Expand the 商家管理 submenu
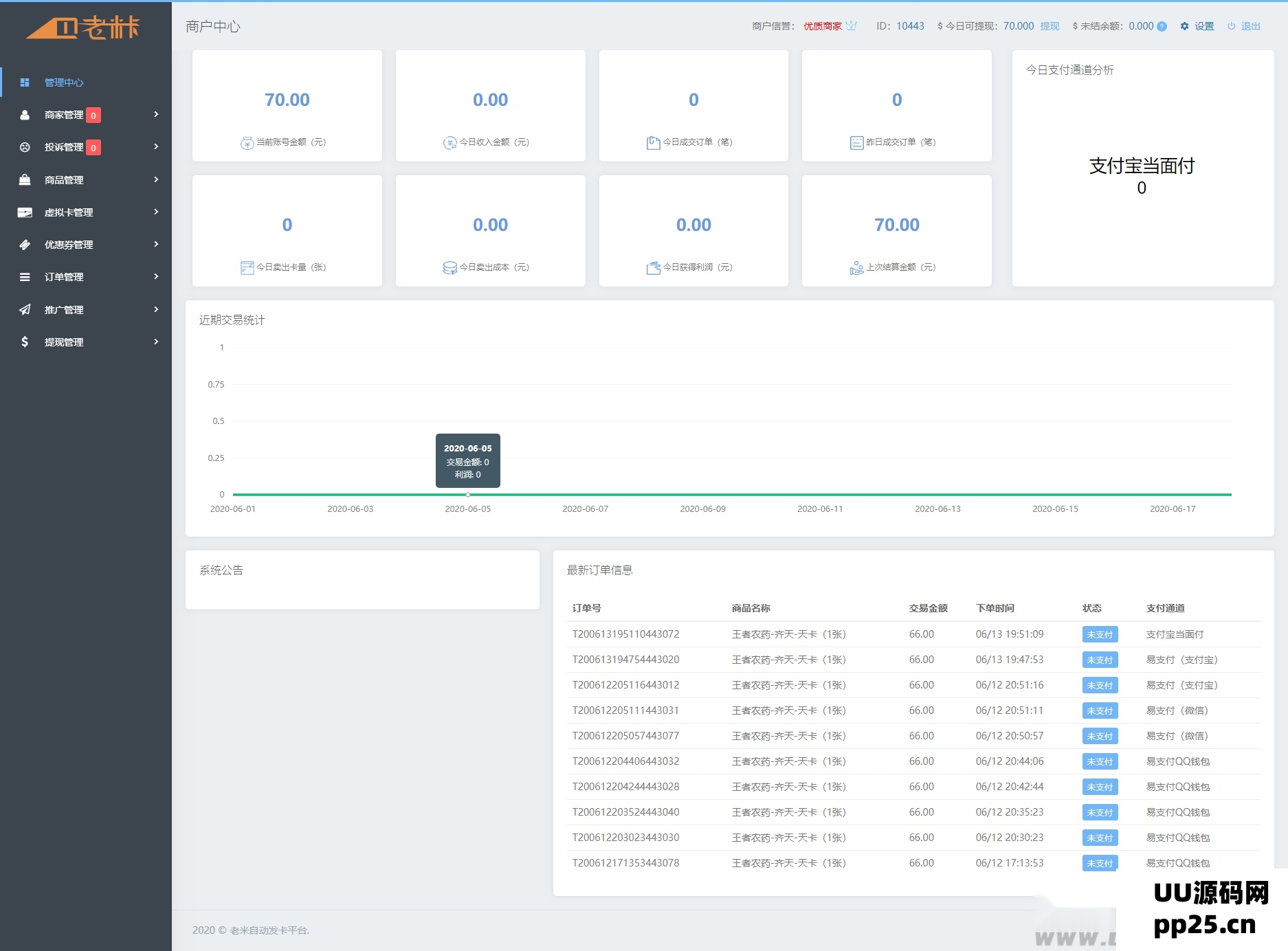 (x=157, y=115)
